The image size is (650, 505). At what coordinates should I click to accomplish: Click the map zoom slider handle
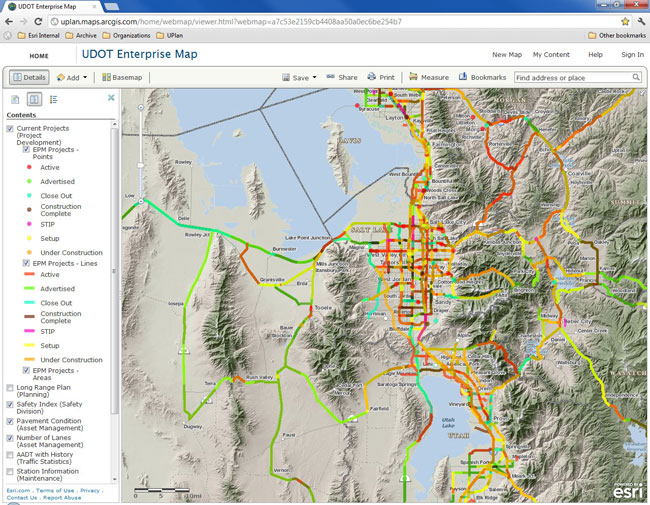141,166
